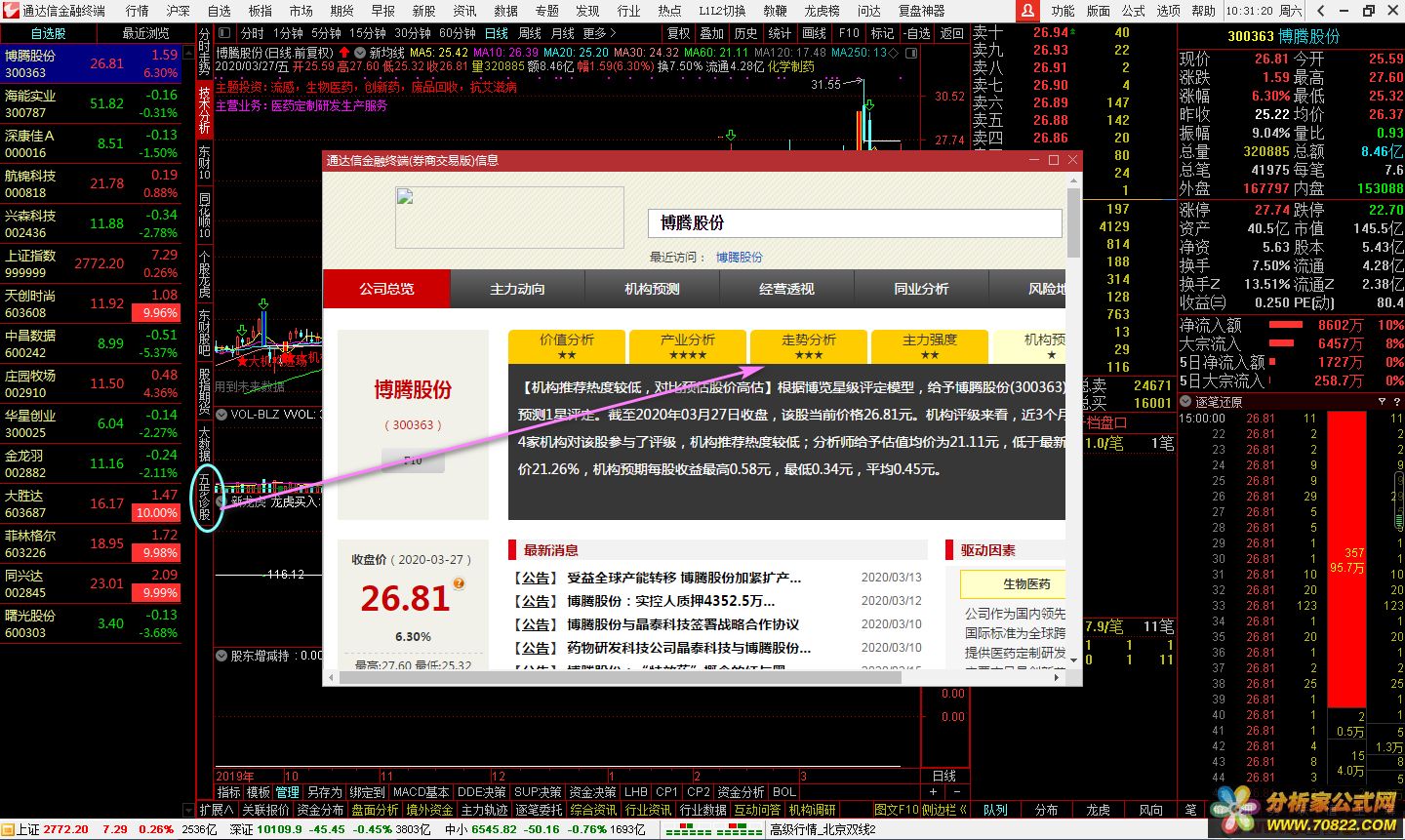Open the 同花顺10 vertical sidebar tab
The width and height of the screenshot is (1405, 840).
coord(205,216)
